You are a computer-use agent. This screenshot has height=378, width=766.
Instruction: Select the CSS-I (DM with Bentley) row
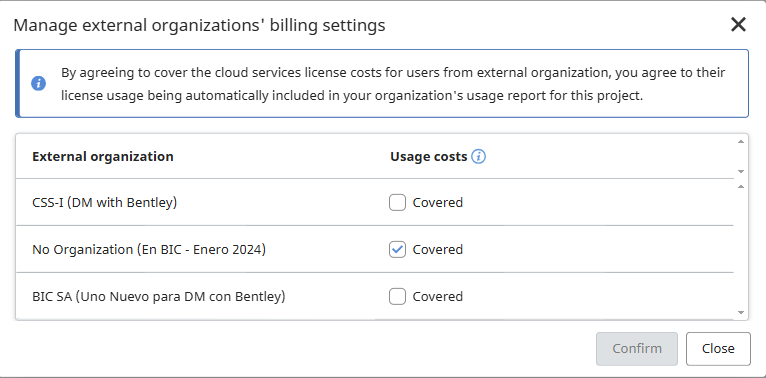click(375, 202)
